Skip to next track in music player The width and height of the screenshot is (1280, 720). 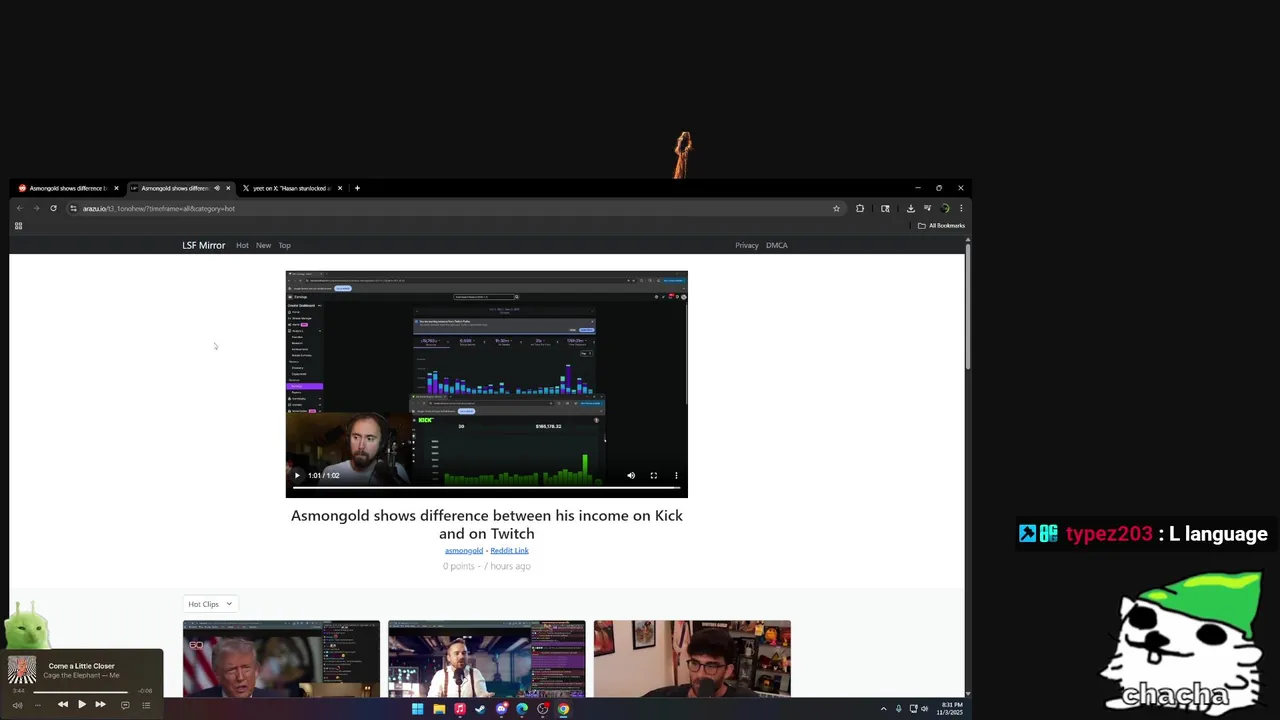[100, 705]
